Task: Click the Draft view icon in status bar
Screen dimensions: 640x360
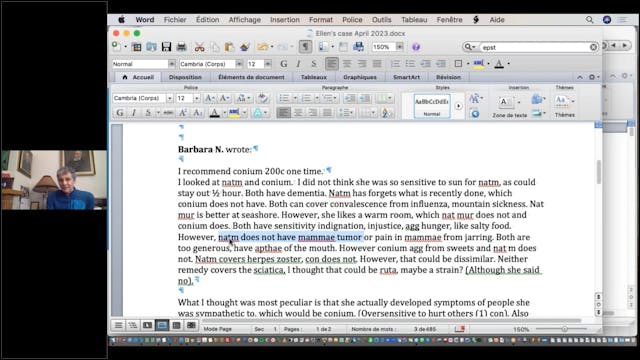Action: [x=118, y=325]
